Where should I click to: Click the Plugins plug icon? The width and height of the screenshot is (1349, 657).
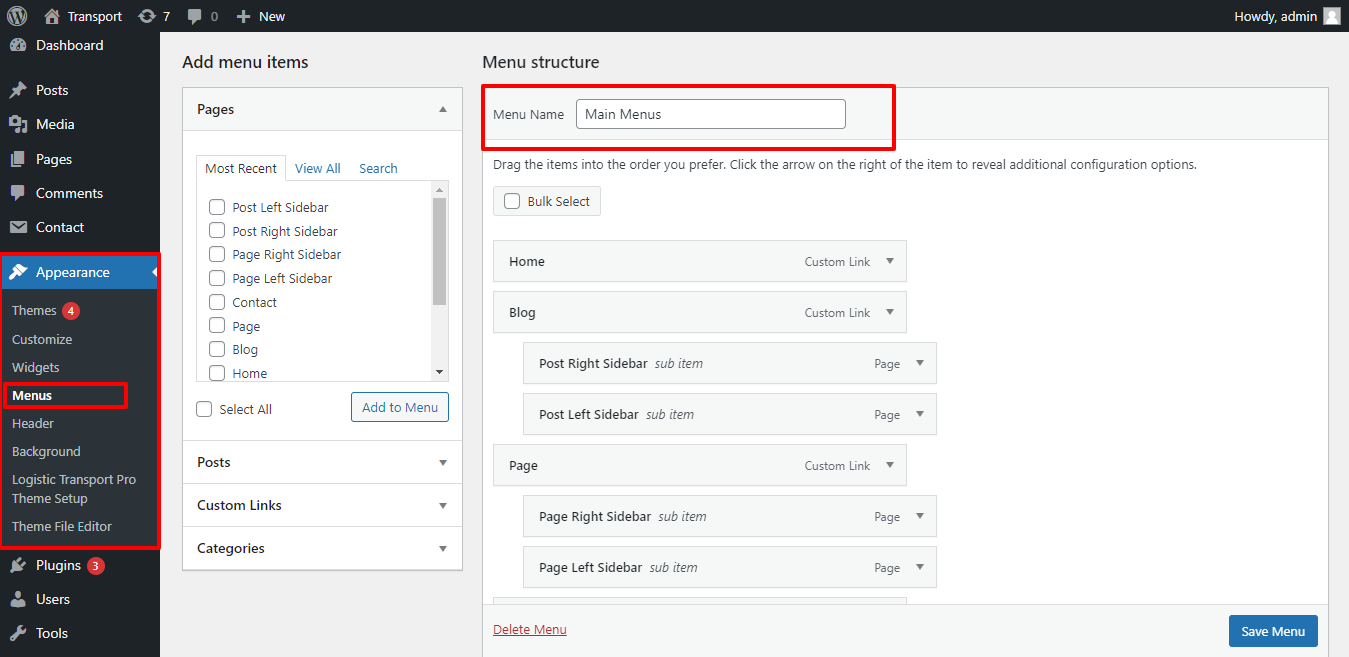pyautogui.click(x=18, y=566)
